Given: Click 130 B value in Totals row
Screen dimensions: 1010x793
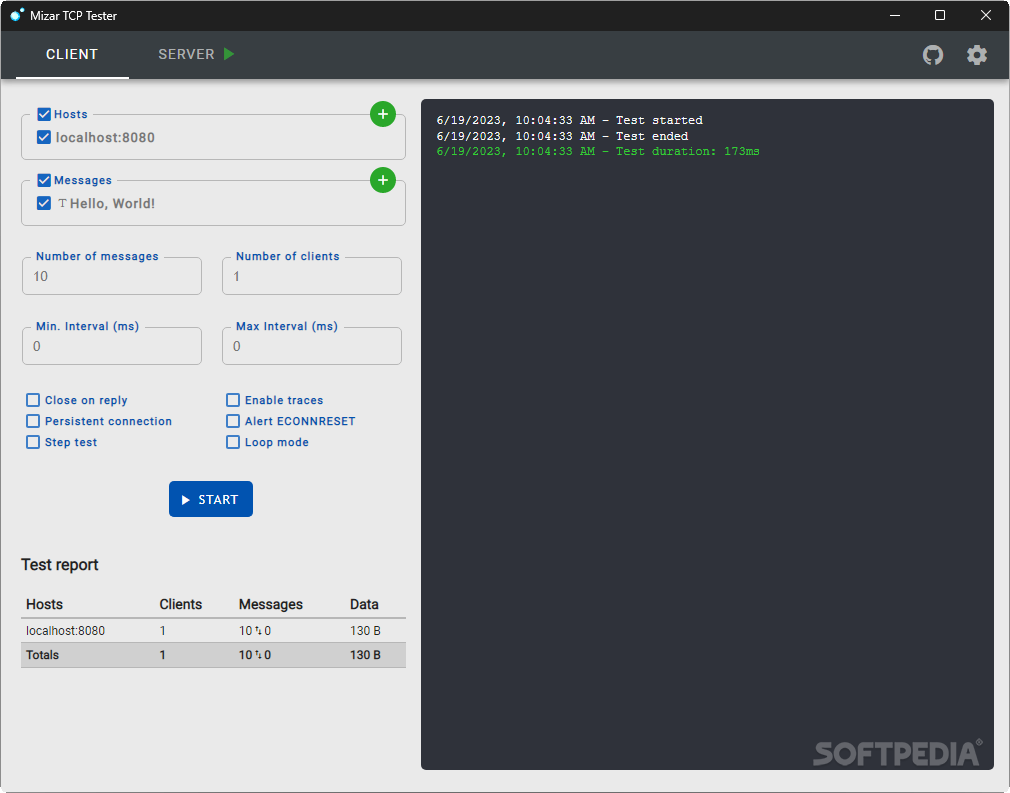Looking at the screenshot, I should (365, 655).
